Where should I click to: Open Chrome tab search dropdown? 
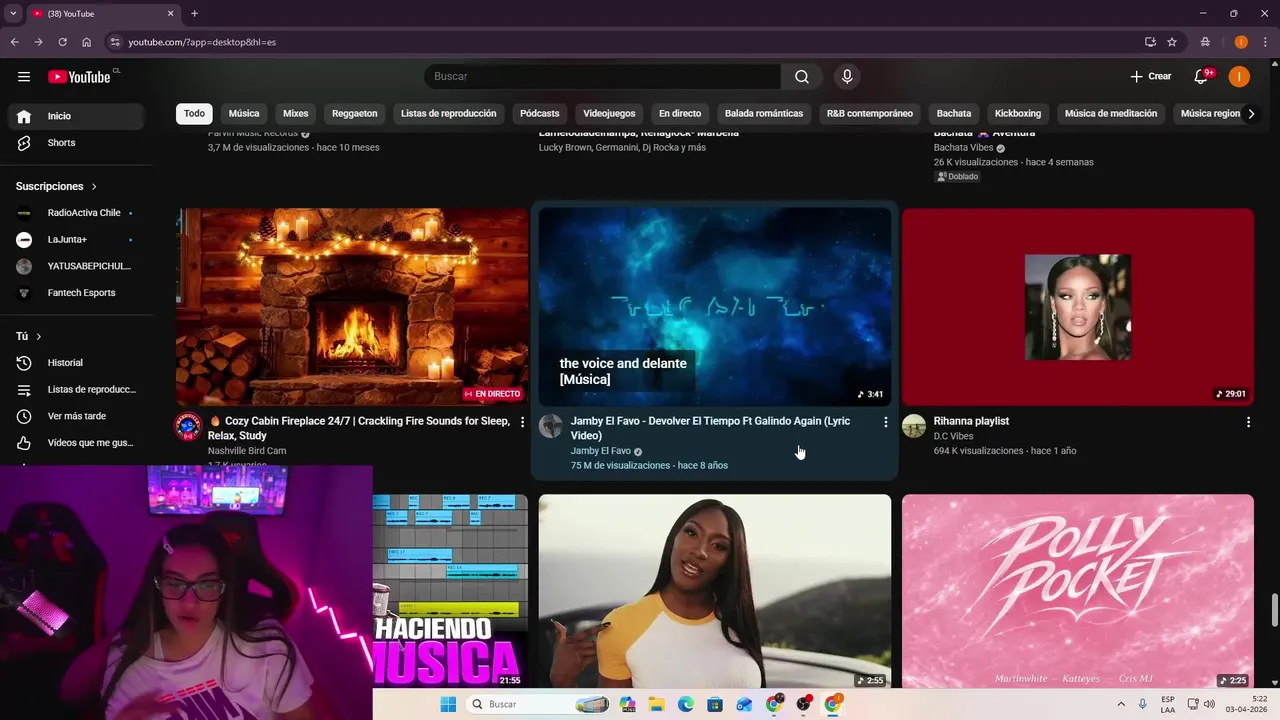(13, 13)
